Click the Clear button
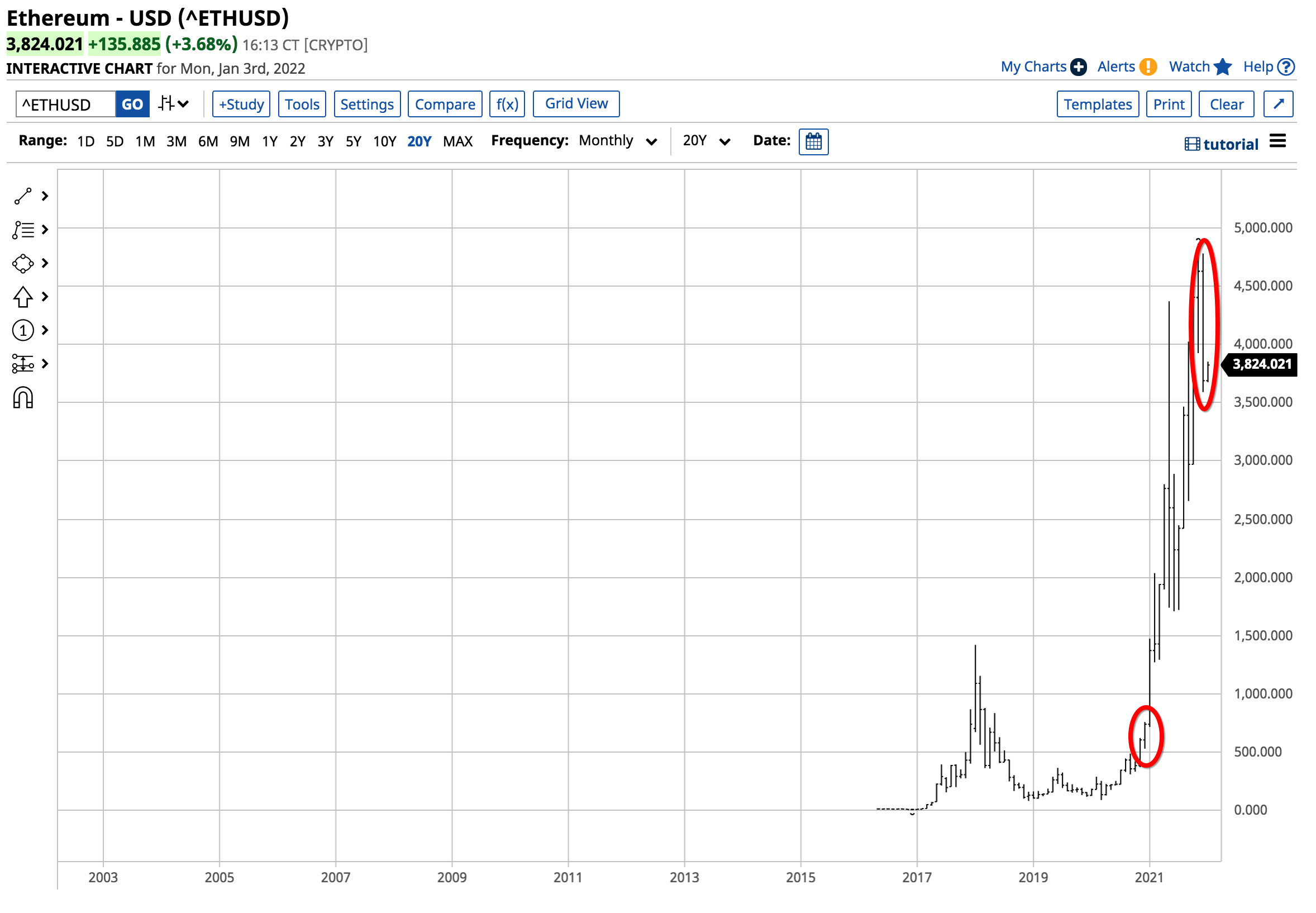This screenshot has height=913, width=1316. click(1227, 104)
